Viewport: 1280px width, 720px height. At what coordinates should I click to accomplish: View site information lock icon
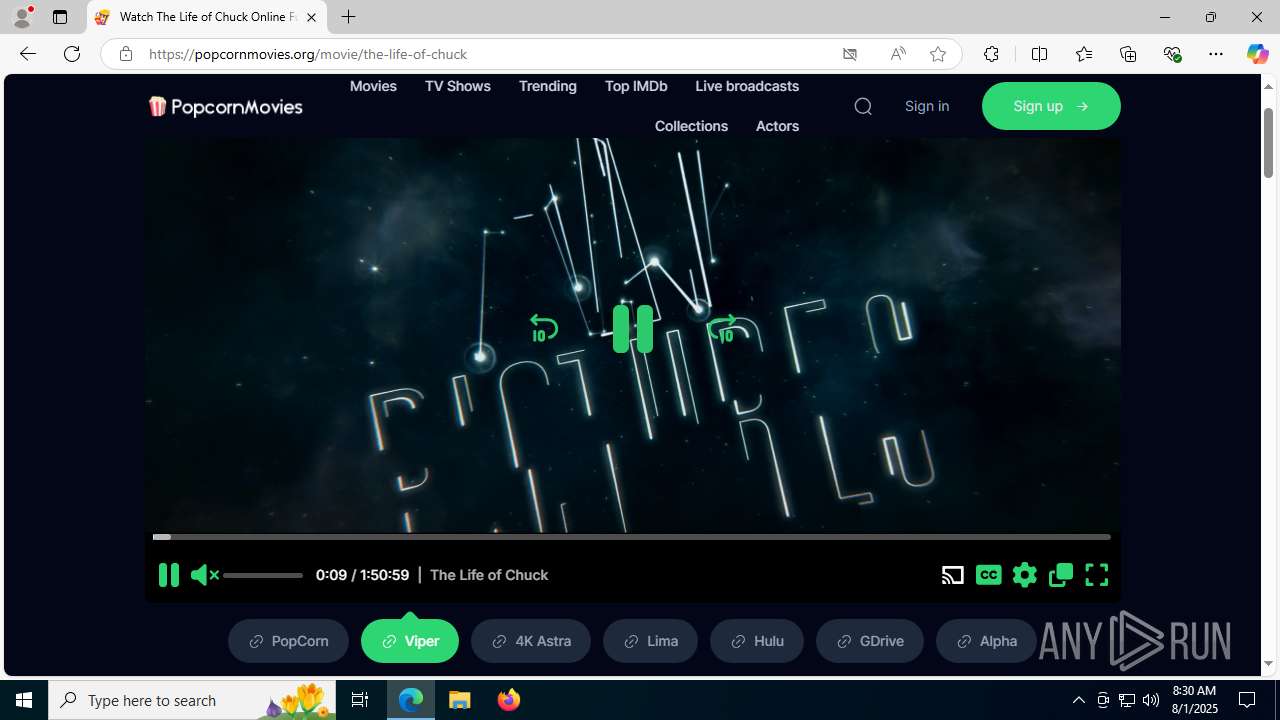click(x=125, y=54)
